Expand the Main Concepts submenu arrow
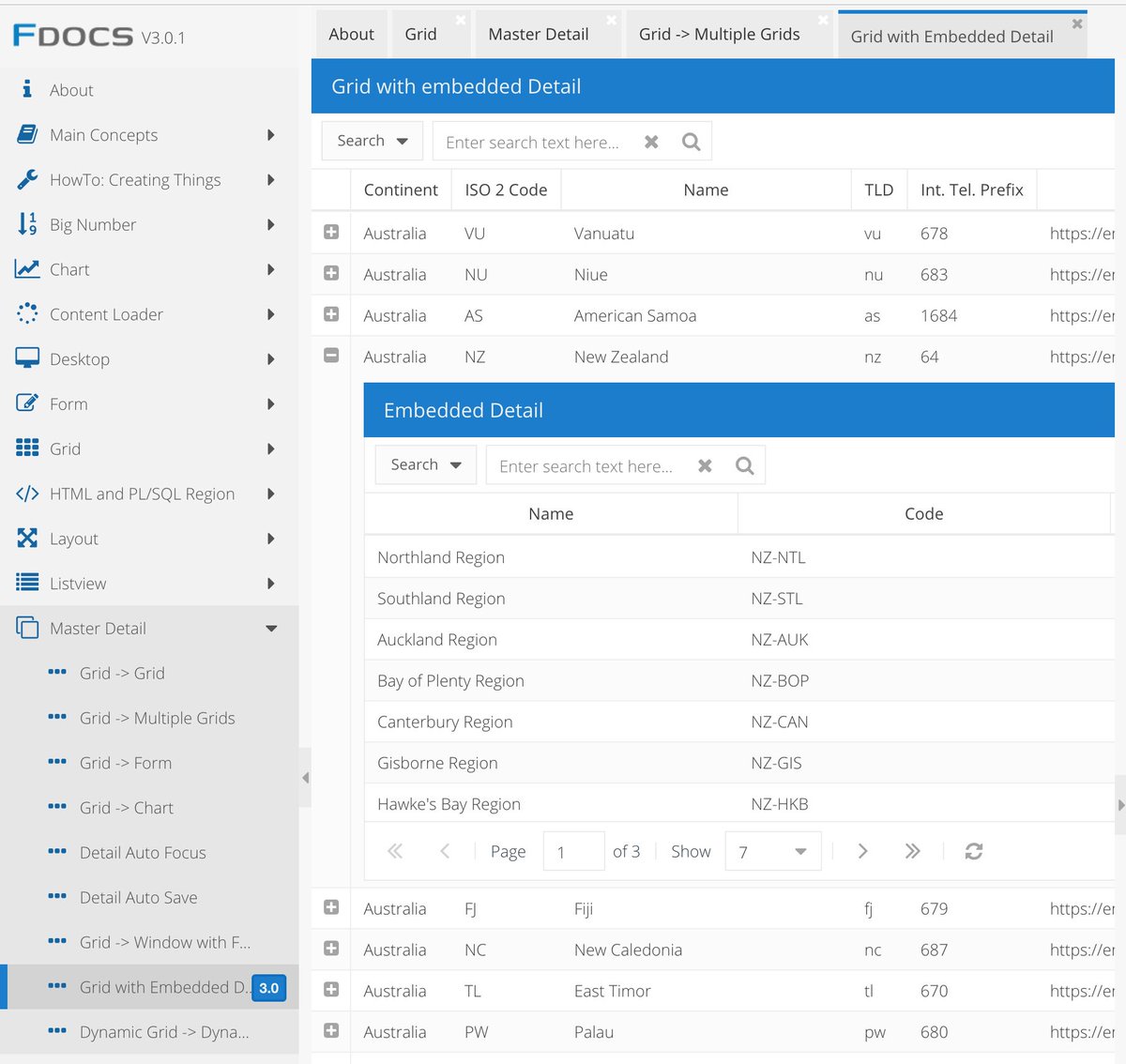This screenshot has height=1064, width=1126. 271,135
